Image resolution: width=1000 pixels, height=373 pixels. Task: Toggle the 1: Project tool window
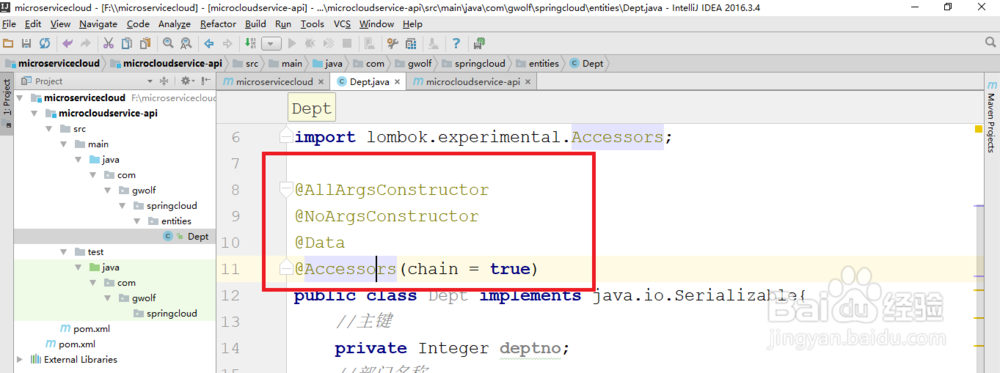(x=7, y=103)
